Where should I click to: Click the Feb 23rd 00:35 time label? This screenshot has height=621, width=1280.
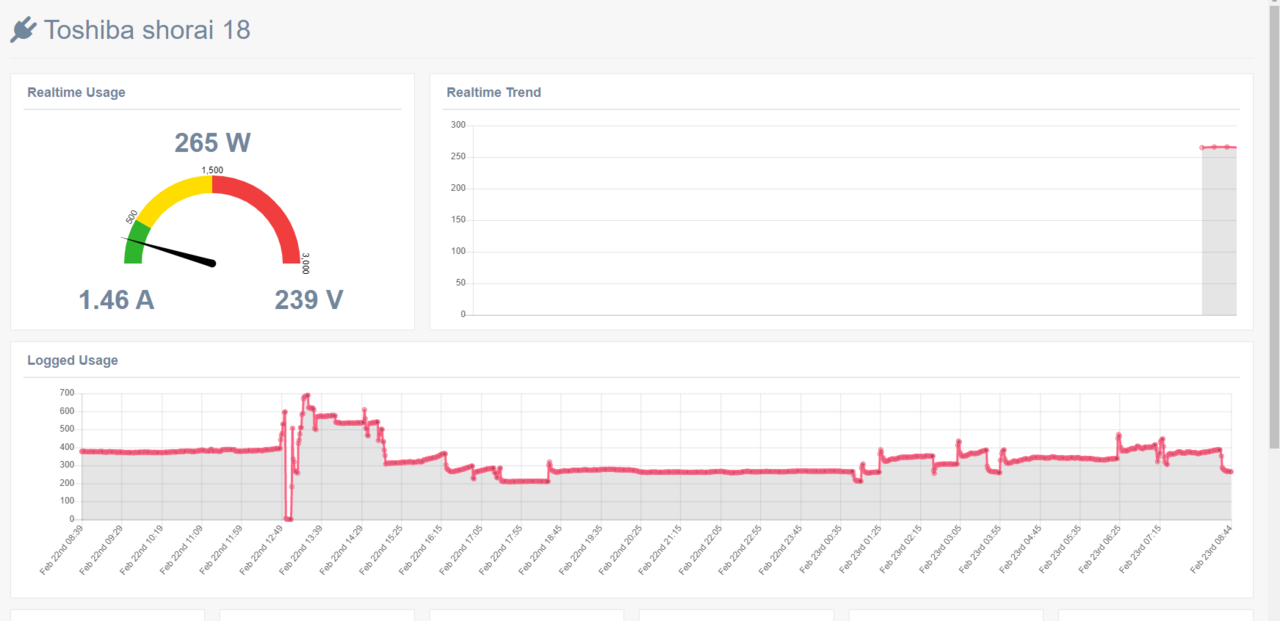(822, 549)
